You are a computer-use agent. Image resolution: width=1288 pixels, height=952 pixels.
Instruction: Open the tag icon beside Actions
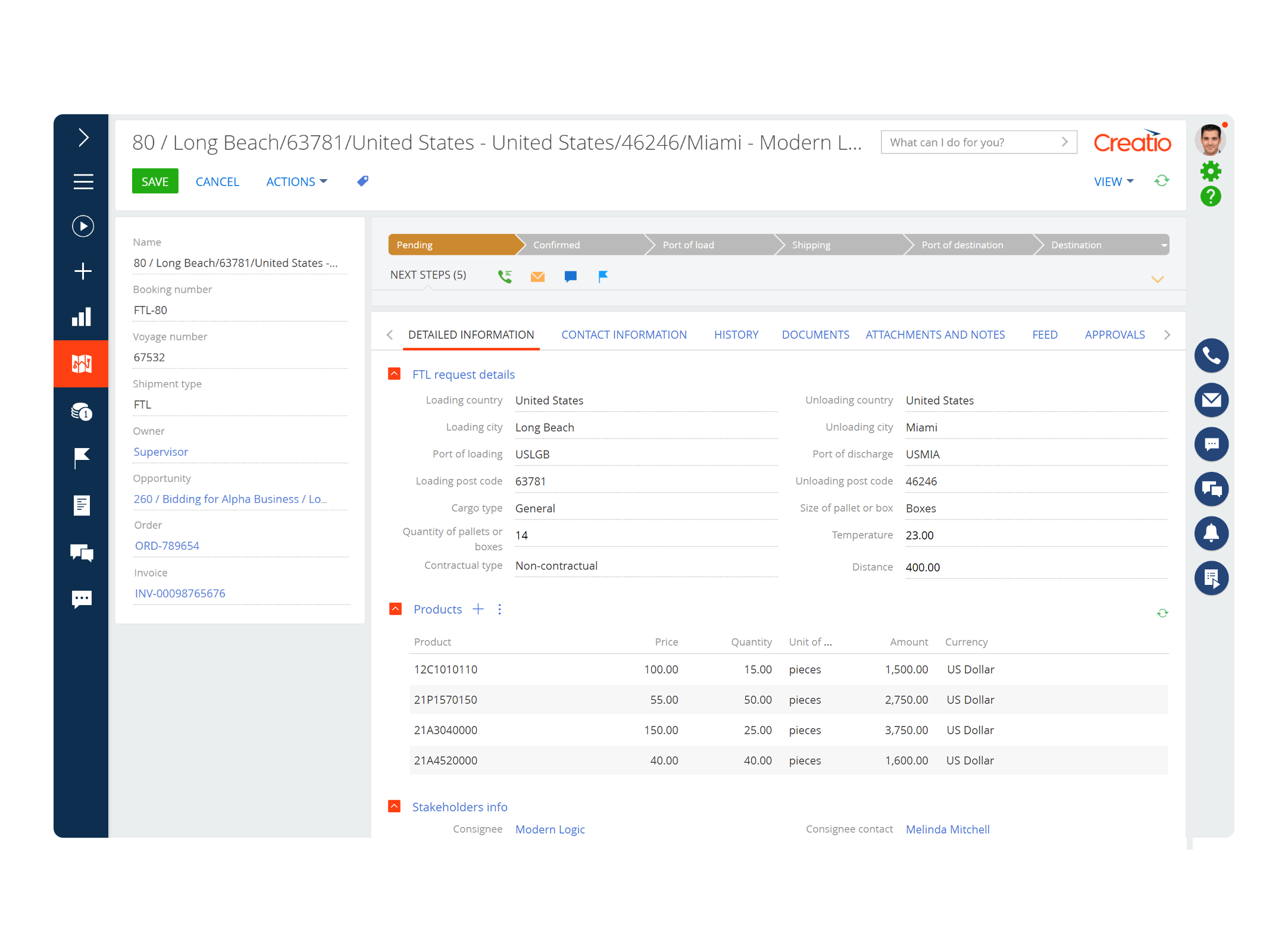pos(362,181)
